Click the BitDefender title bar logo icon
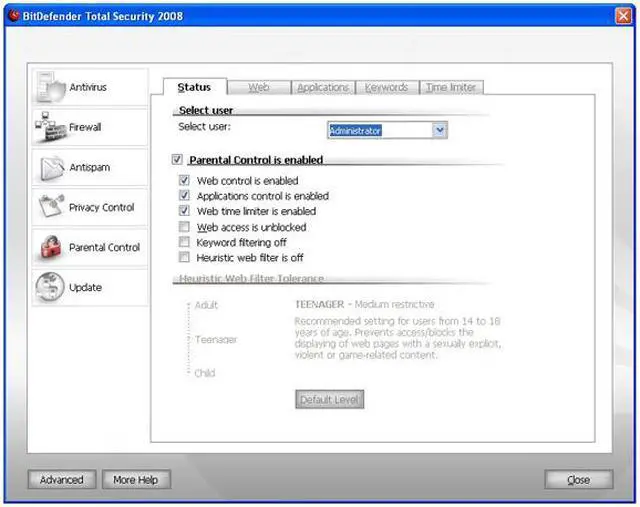 [x=14, y=15]
